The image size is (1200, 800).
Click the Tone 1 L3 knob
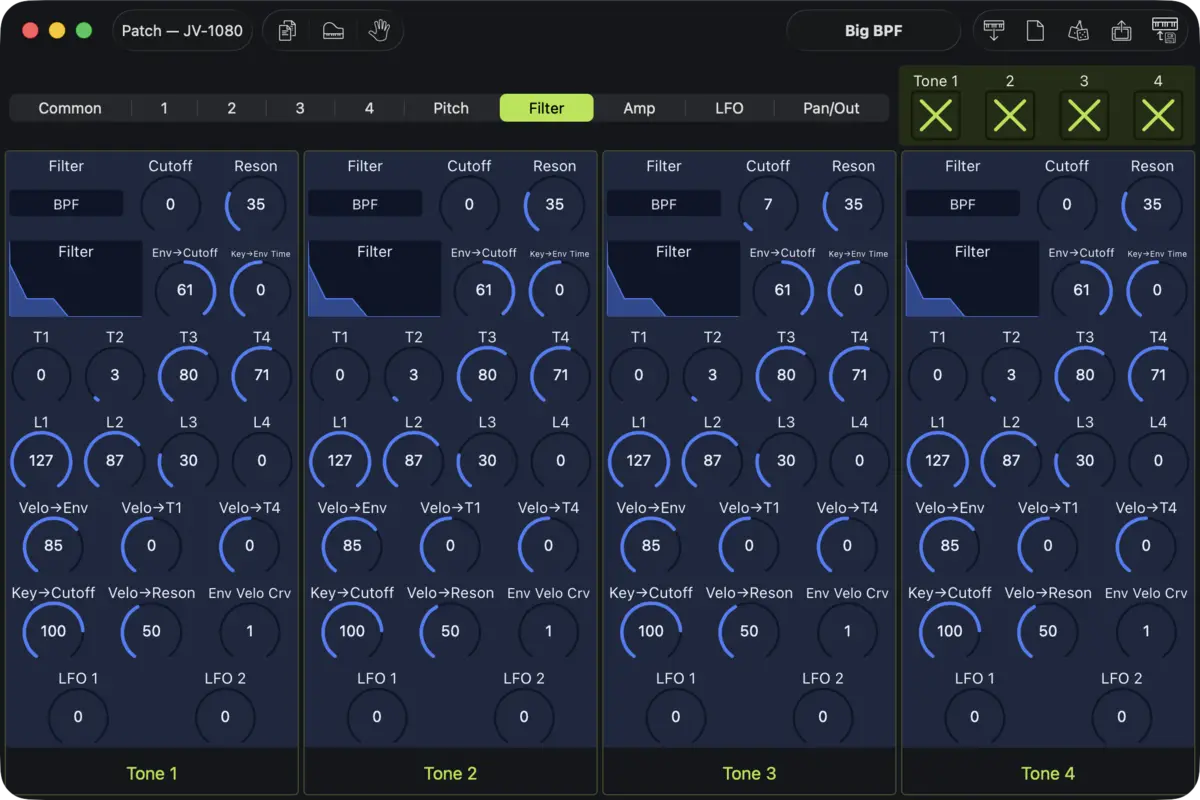(x=188, y=461)
